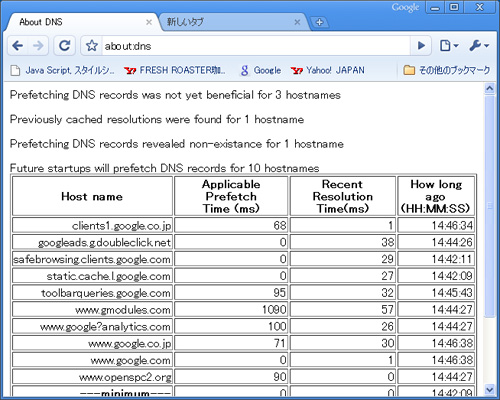Select the safebrowsing.clients.google.com host cell
The image size is (500, 400).
(x=92, y=259)
